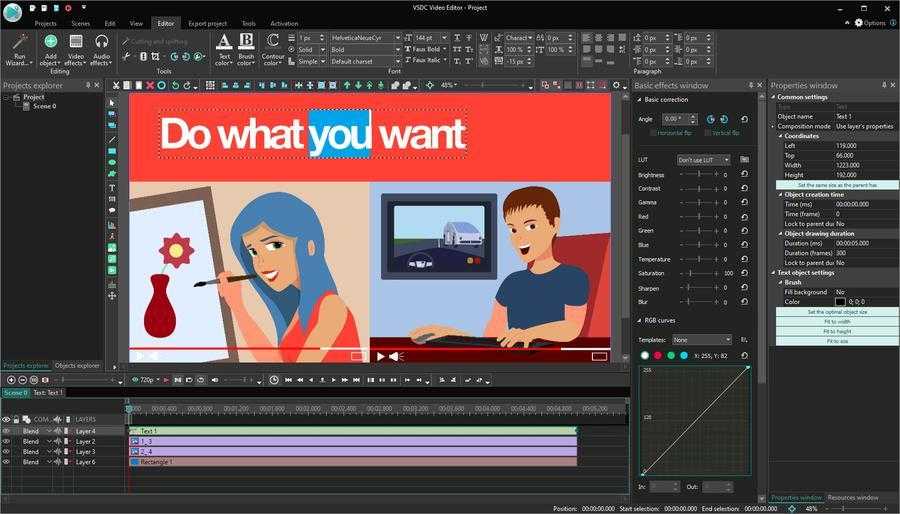Switch to the Export project tab
Viewport: 900px width, 514px height.
[x=207, y=23]
